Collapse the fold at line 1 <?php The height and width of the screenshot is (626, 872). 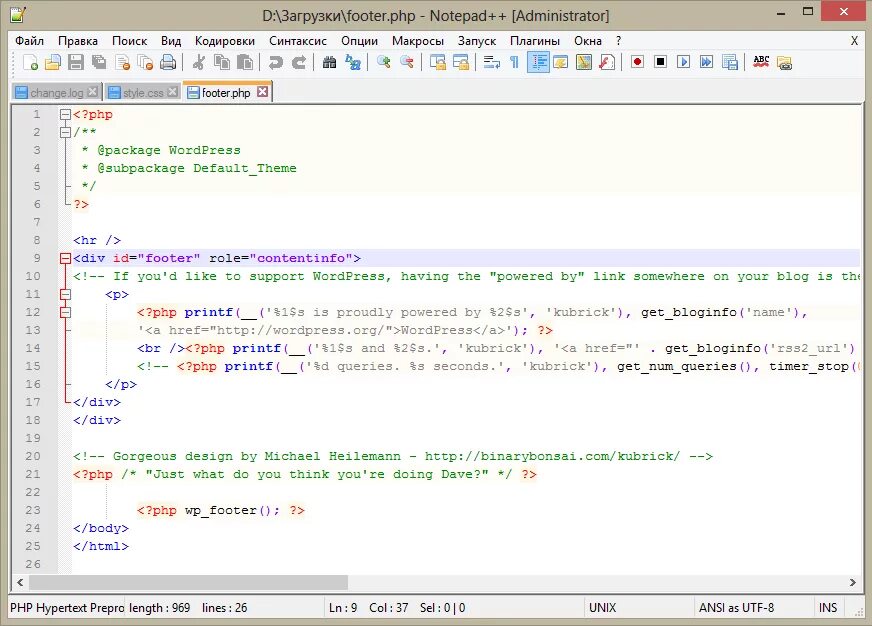click(65, 115)
